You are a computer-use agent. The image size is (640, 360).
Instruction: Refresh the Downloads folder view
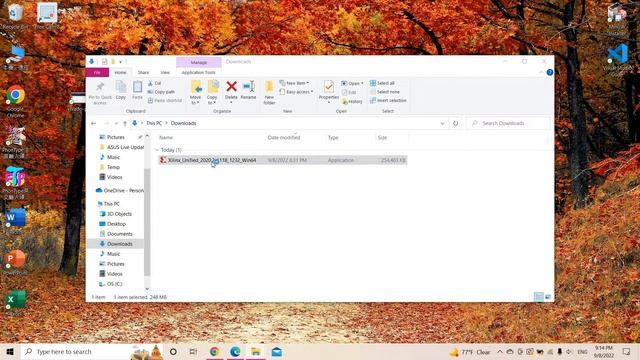[456, 123]
